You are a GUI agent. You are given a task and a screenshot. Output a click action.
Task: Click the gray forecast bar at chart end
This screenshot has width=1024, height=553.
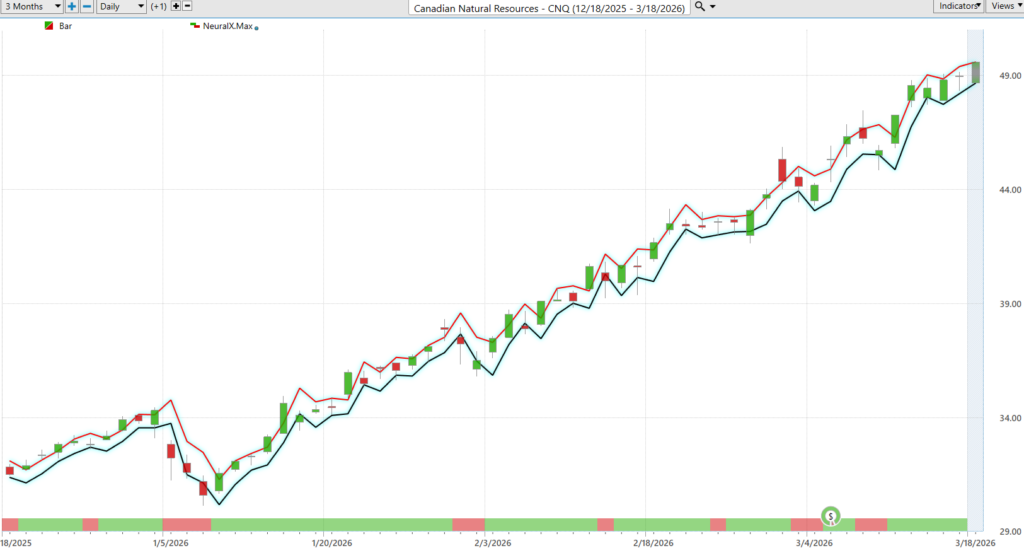coord(976,72)
